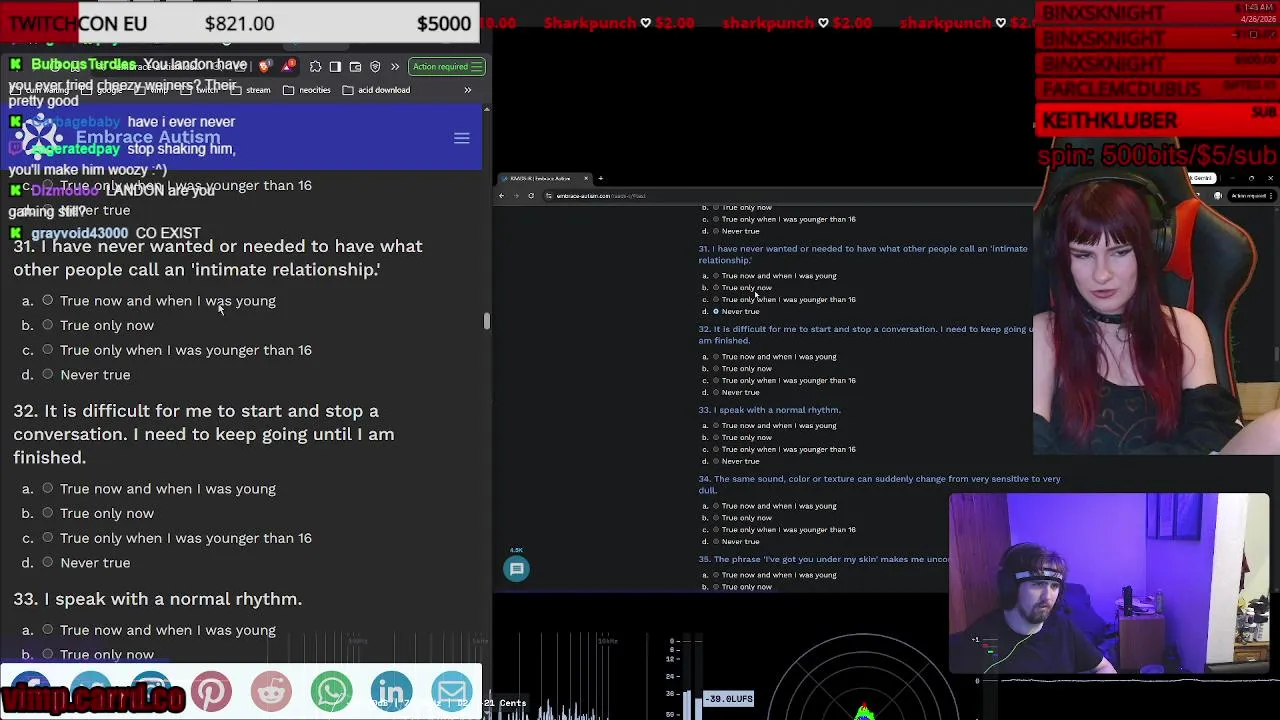
Task: Click the blue chat bubble icon
Action: coord(517,569)
